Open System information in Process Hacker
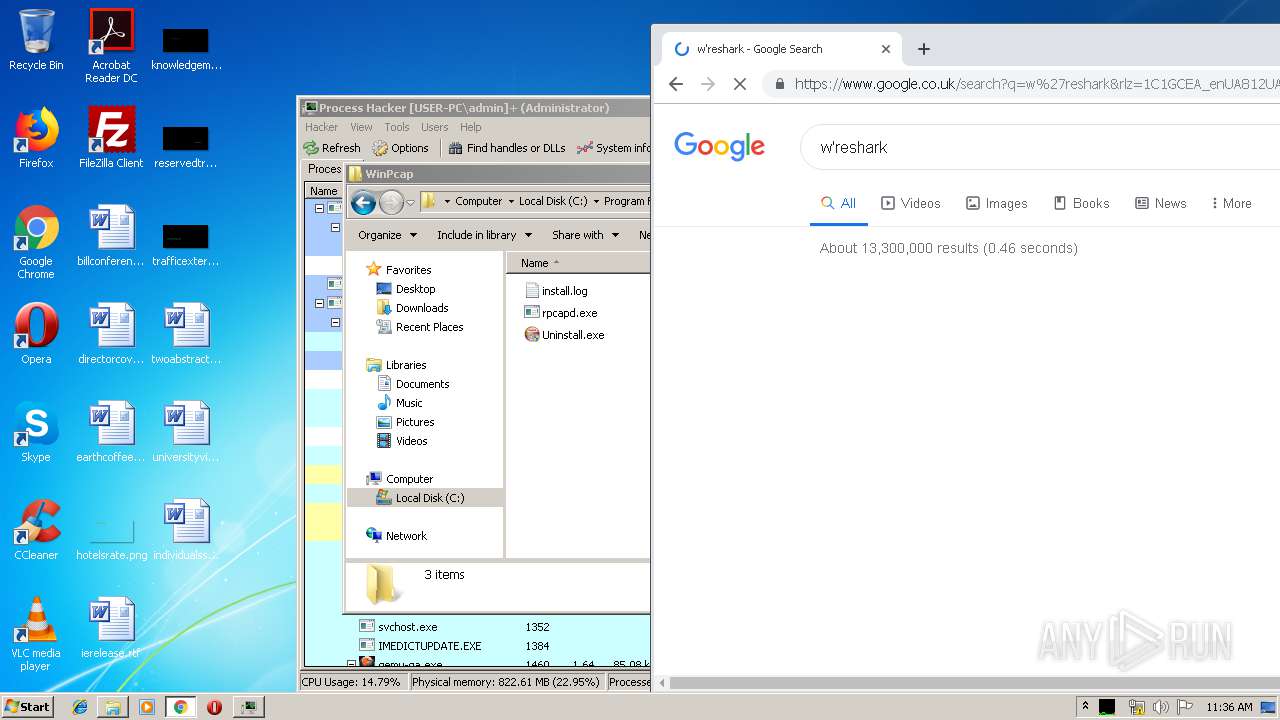The image size is (1280, 720). (614, 148)
